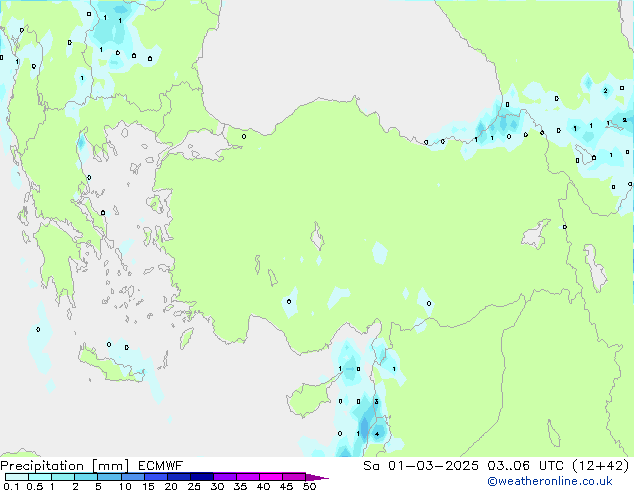Click the '(12+42)' forecast run text
Image resolution: width=634 pixels, height=490 pixels.
[x=601, y=466]
